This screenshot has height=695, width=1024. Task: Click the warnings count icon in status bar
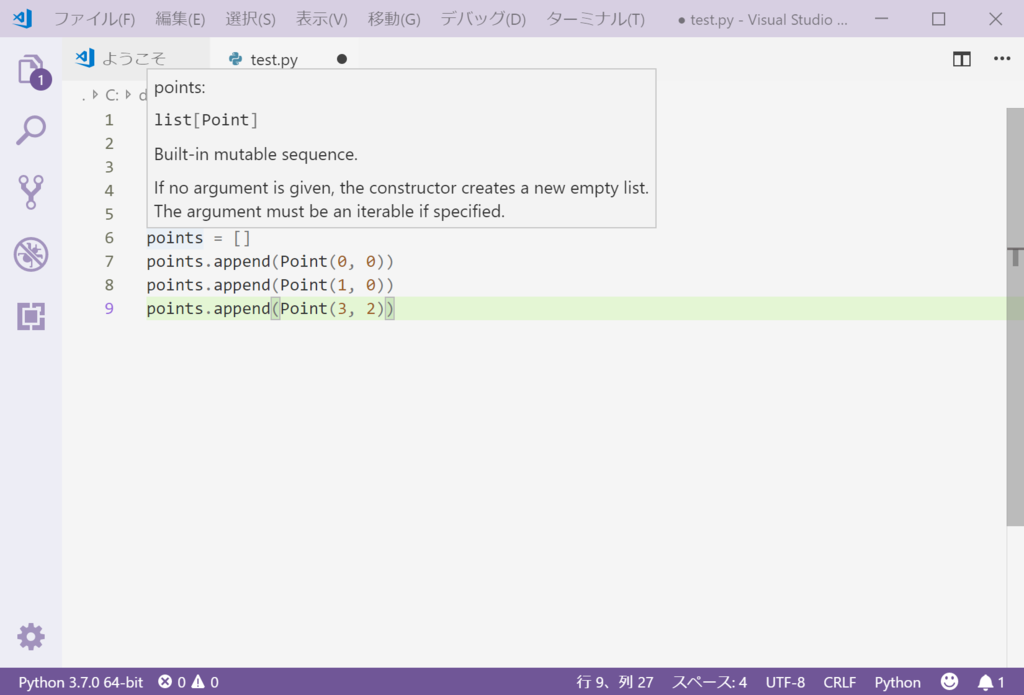click(198, 682)
